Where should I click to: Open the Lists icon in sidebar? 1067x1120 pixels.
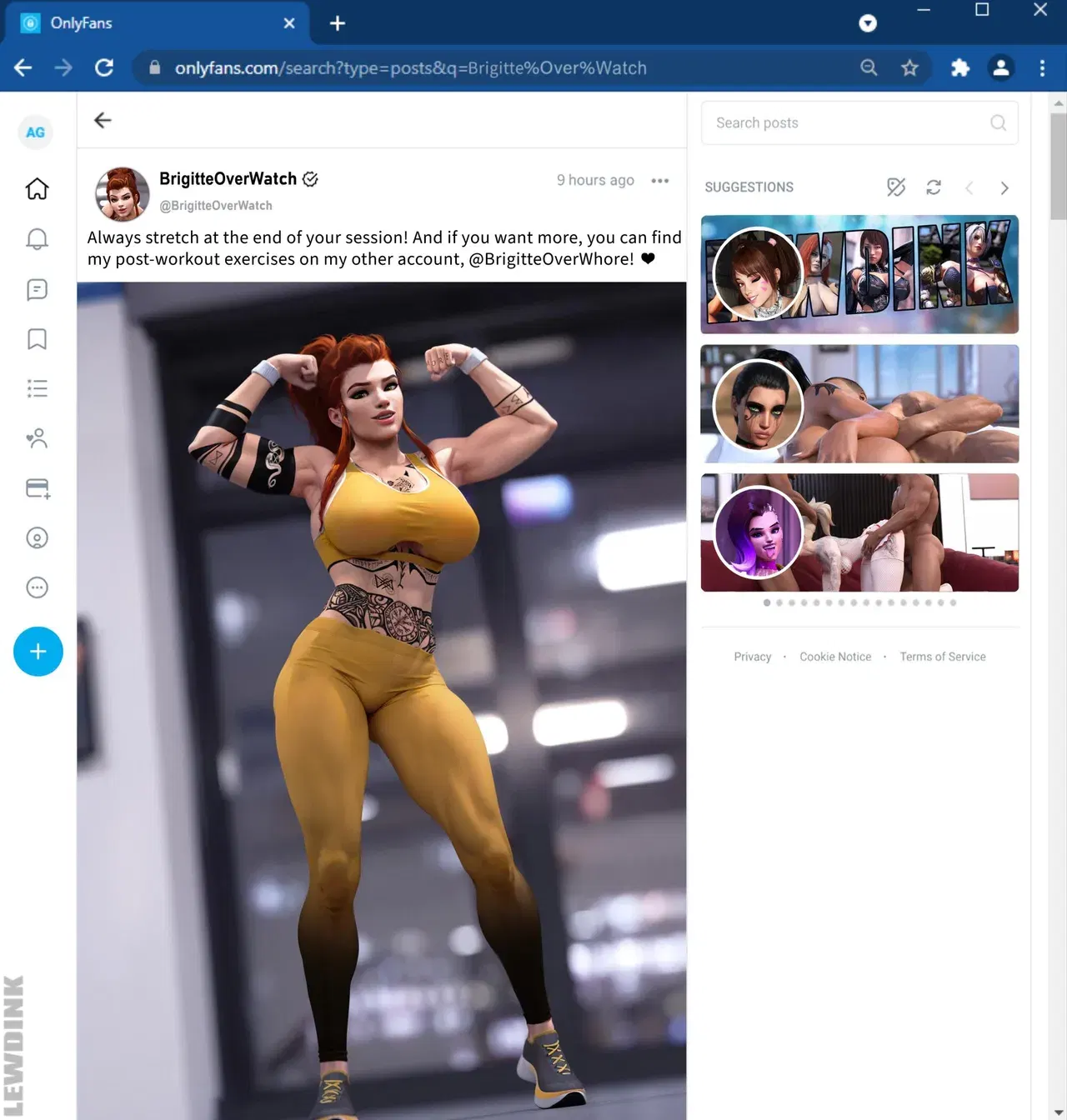38,388
